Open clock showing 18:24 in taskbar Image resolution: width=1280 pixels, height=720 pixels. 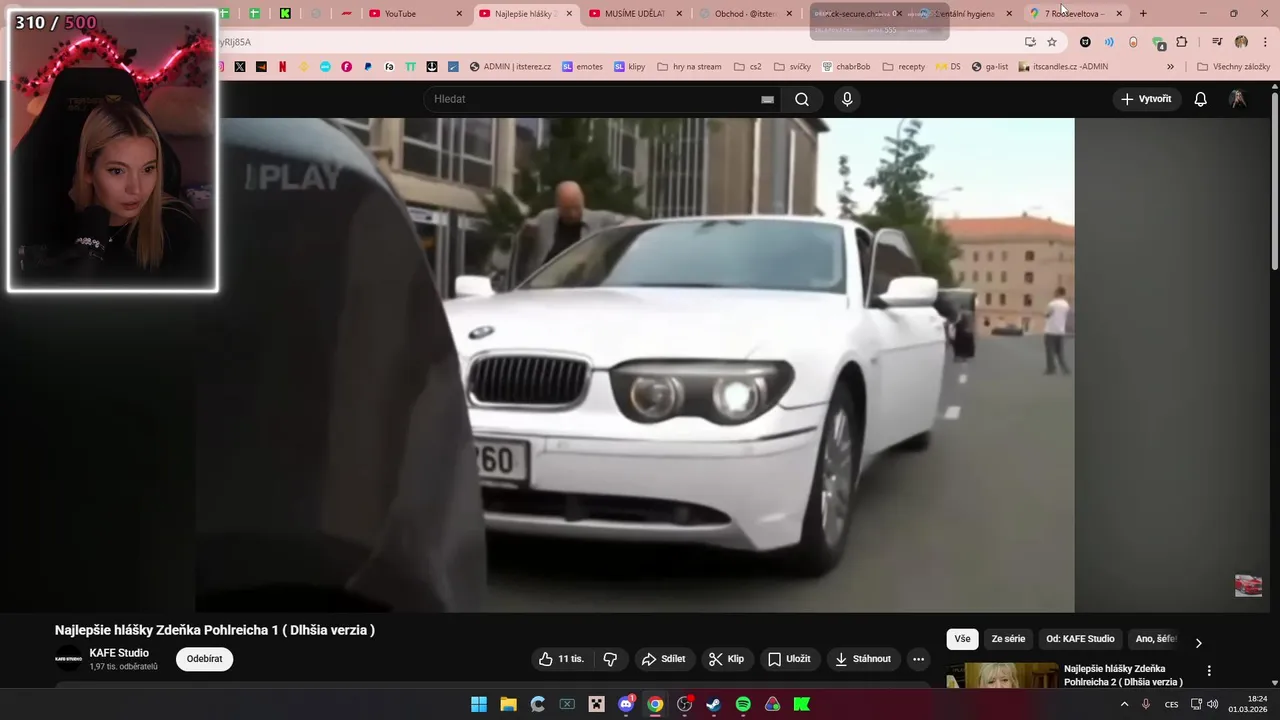coord(1248,704)
